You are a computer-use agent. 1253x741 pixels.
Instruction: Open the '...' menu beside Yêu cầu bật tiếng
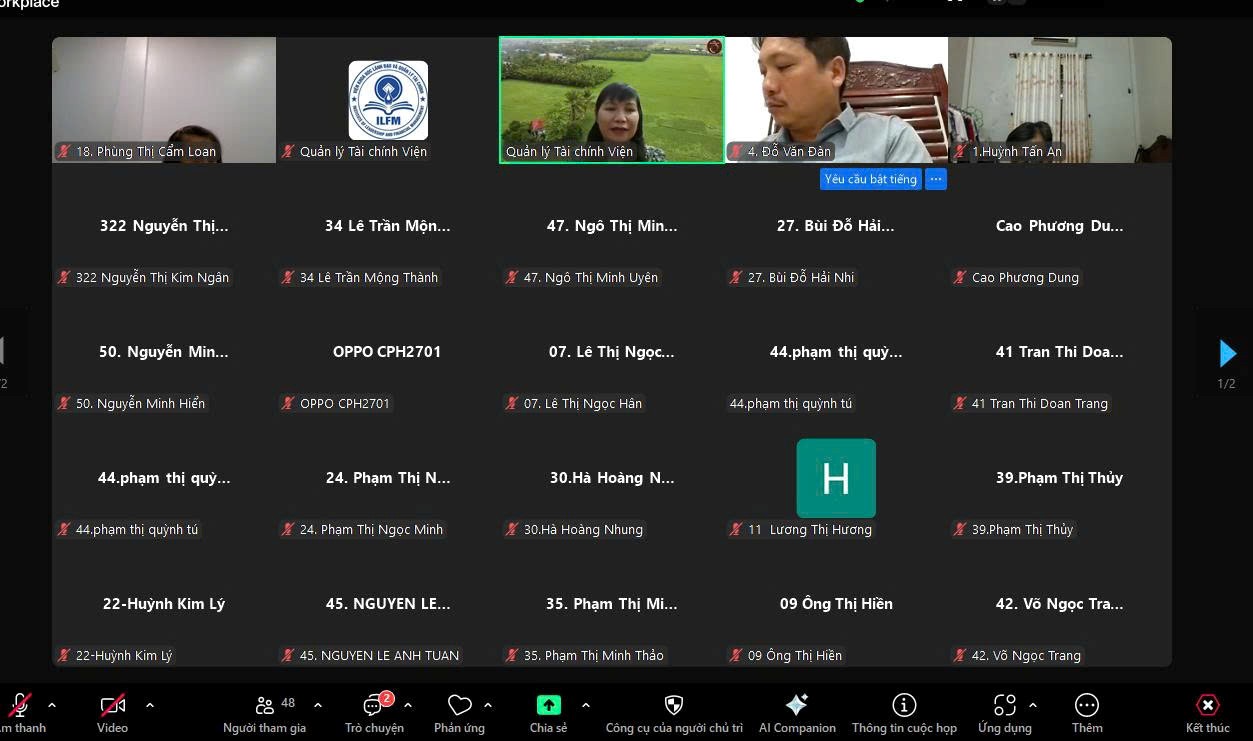click(936, 178)
